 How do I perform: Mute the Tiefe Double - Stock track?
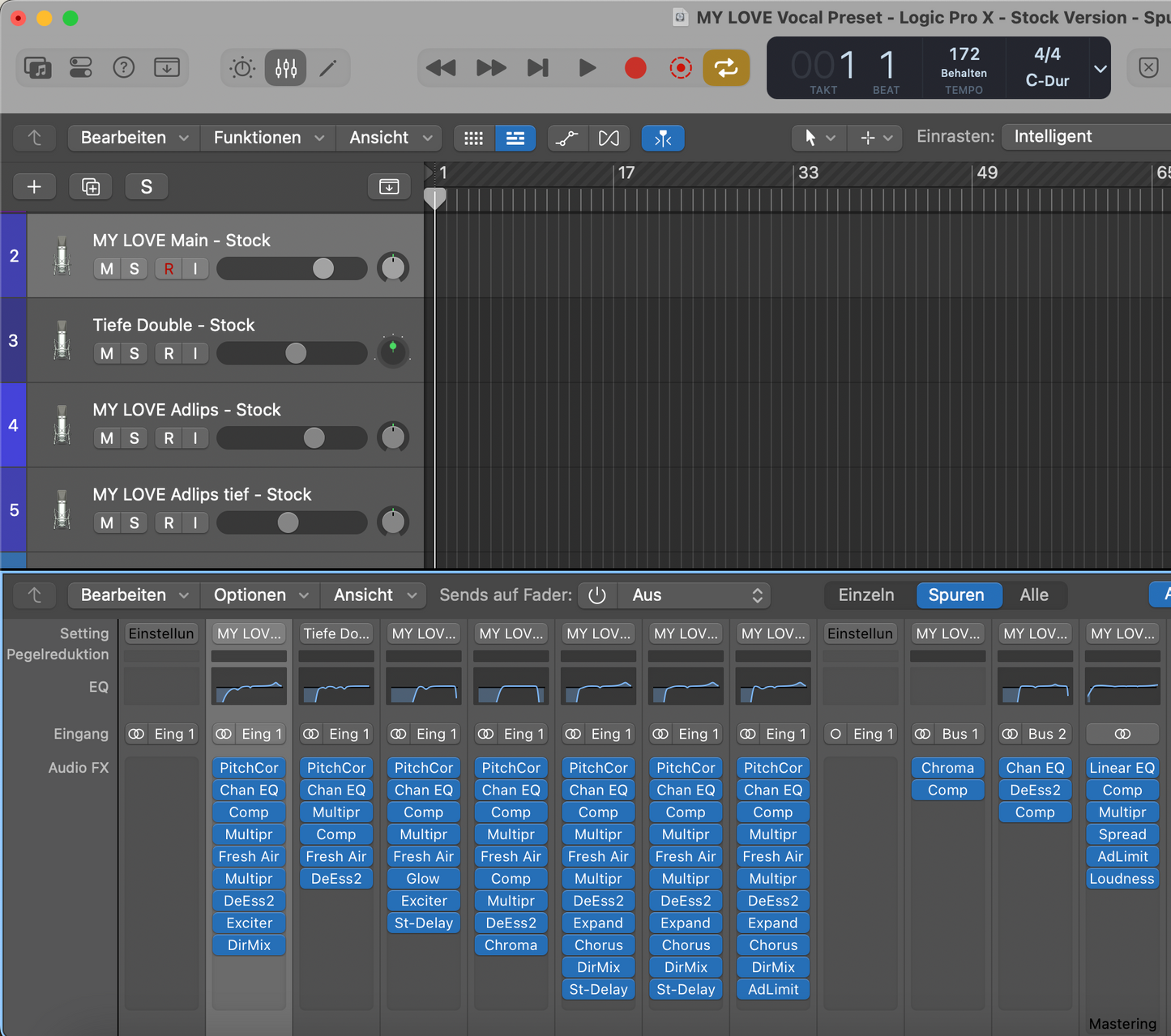(106, 353)
